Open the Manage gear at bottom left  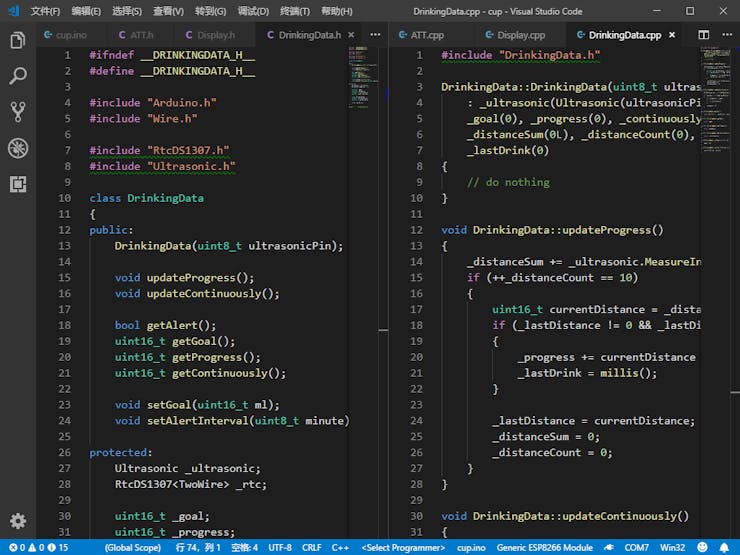17,521
